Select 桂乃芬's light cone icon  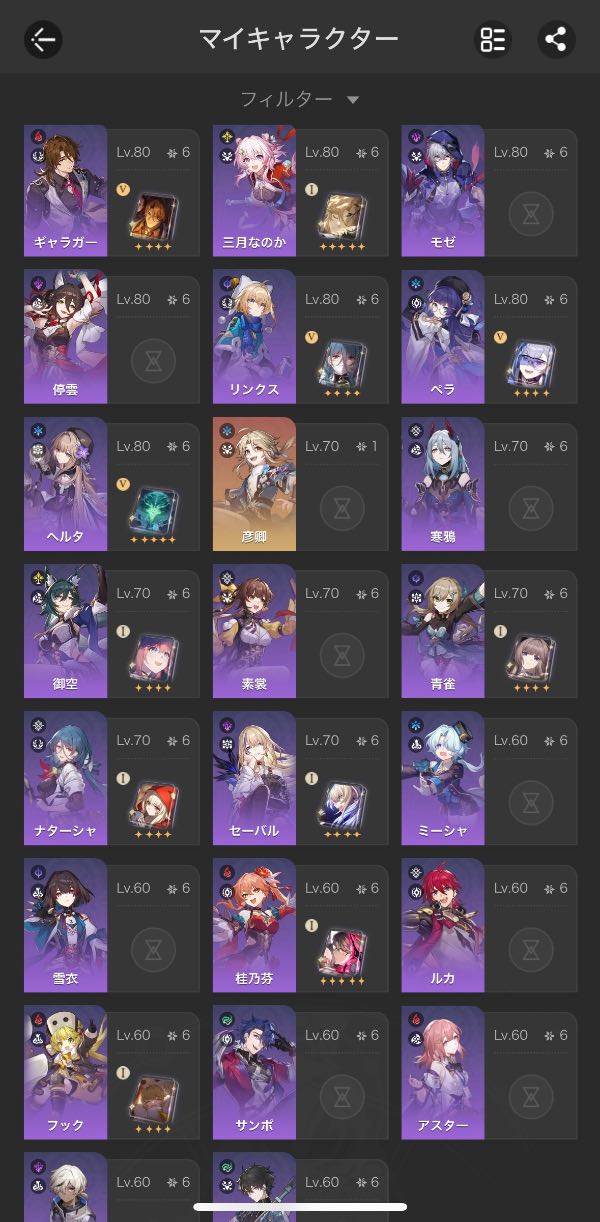(342, 949)
